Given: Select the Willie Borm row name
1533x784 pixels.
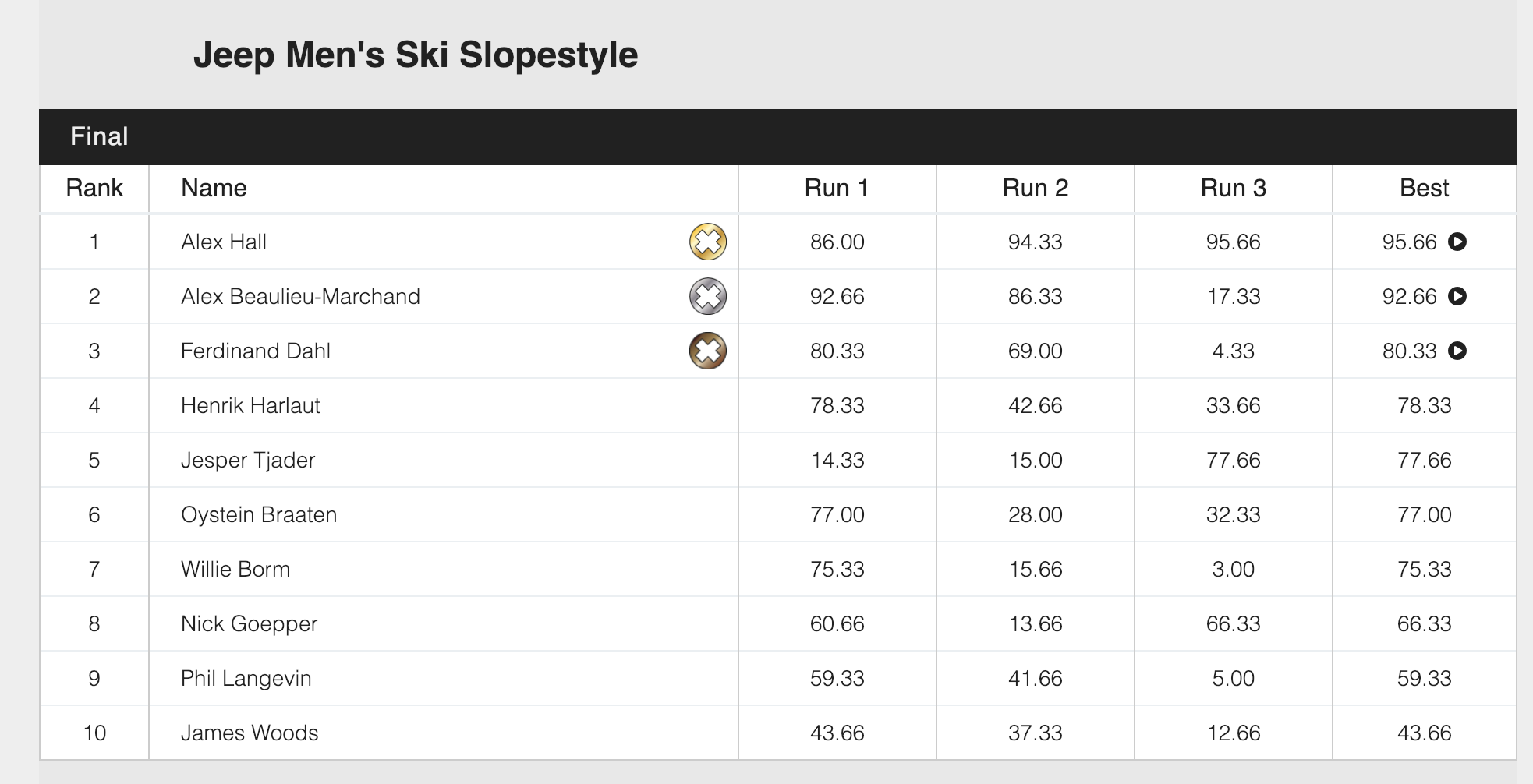Looking at the screenshot, I should click(x=235, y=569).
